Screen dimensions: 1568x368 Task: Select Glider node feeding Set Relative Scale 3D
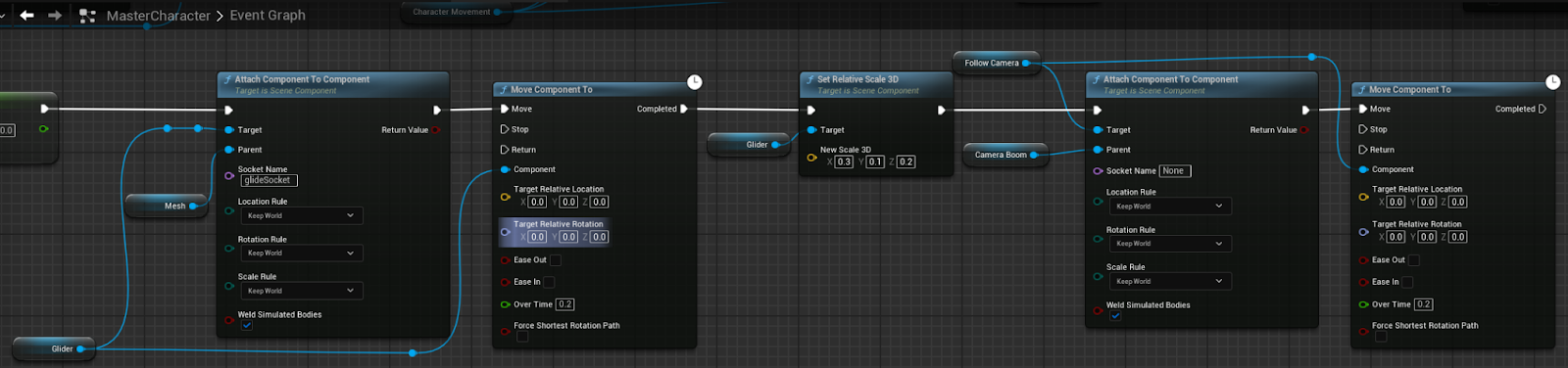(x=749, y=145)
